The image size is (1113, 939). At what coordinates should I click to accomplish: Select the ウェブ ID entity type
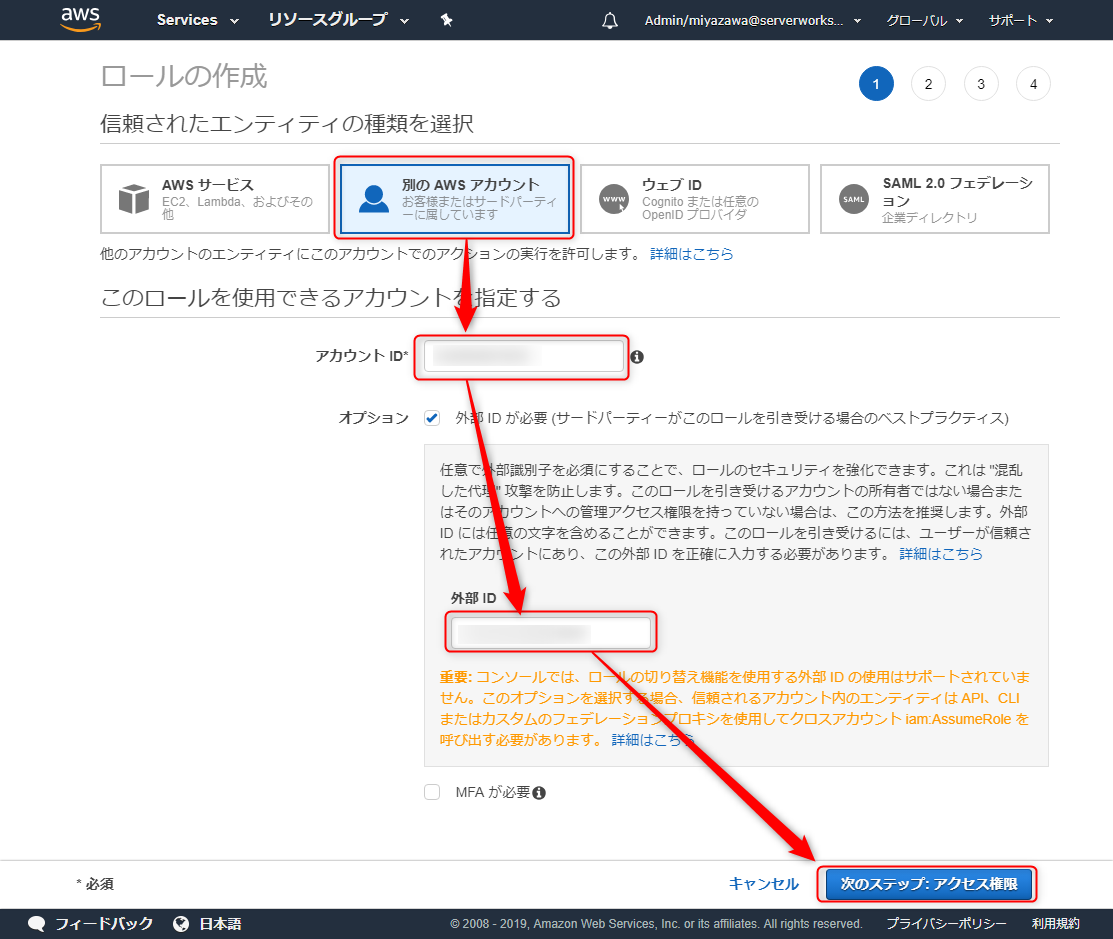point(694,199)
